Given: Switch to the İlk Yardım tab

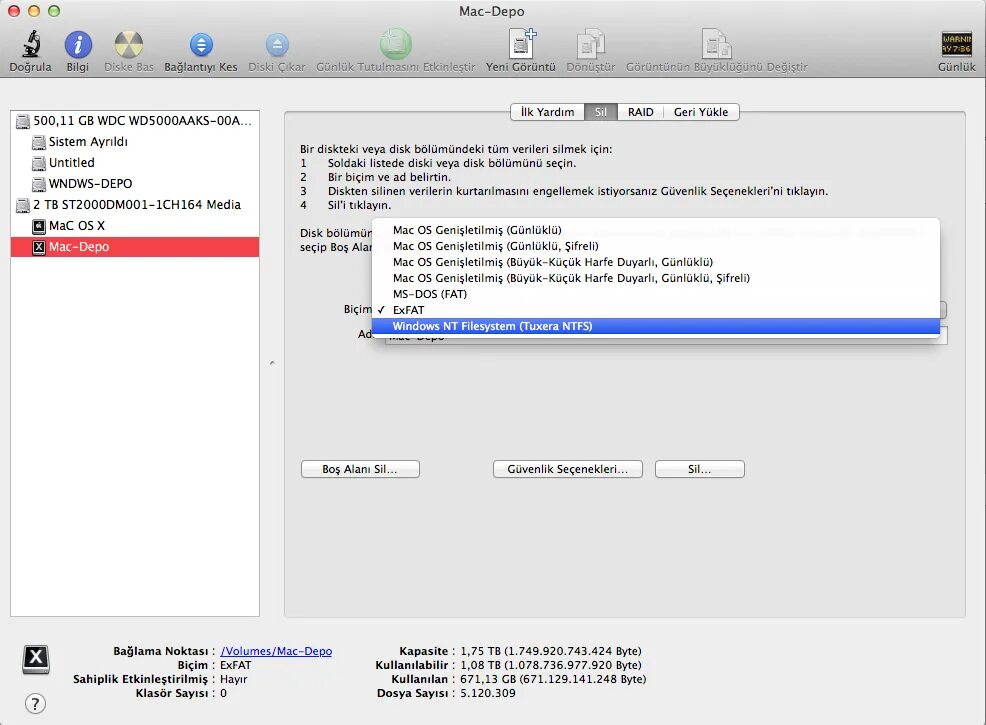Looking at the screenshot, I should [x=547, y=112].
